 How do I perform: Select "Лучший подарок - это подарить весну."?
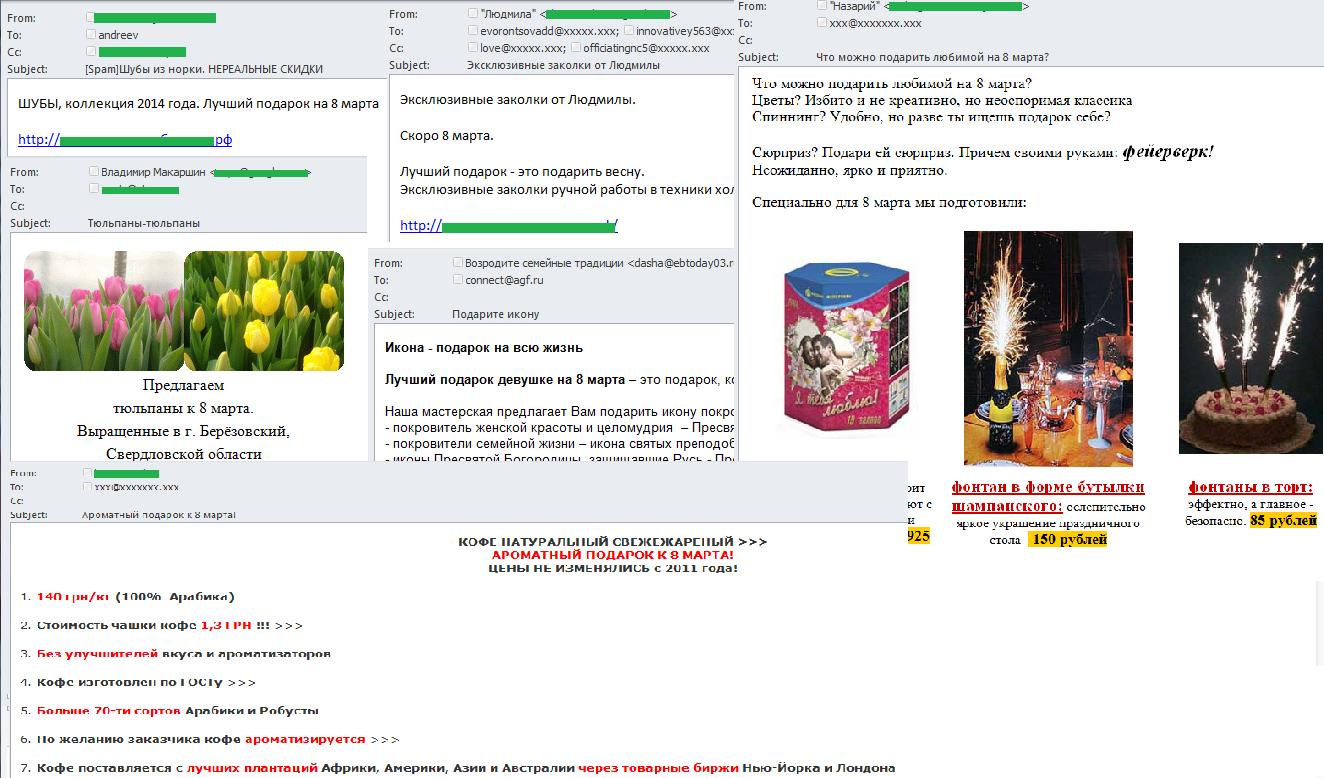[522, 172]
